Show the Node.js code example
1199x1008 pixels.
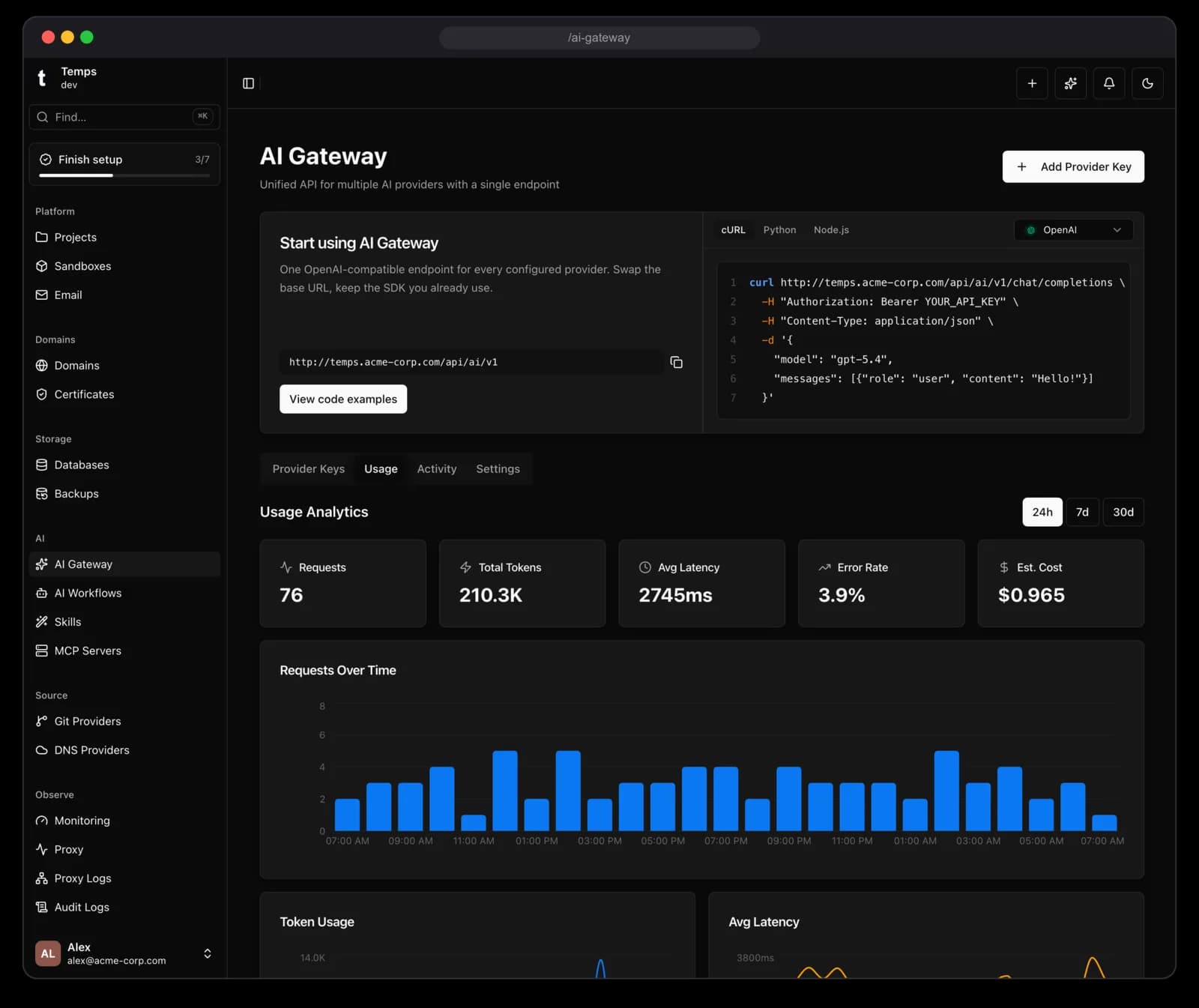(831, 230)
